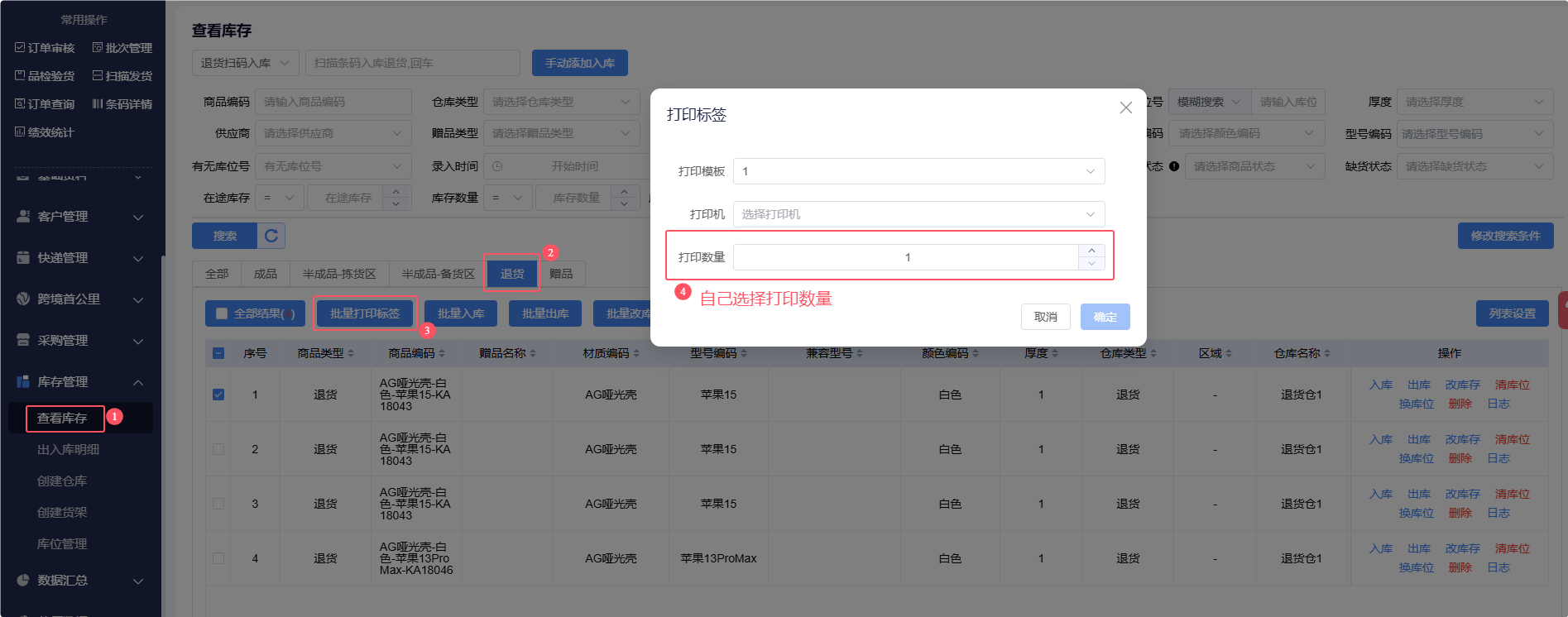The width and height of the screenshot is (1568, 617).
Task: Switch to the 赠品 tab
Action: tap(561, 274)
